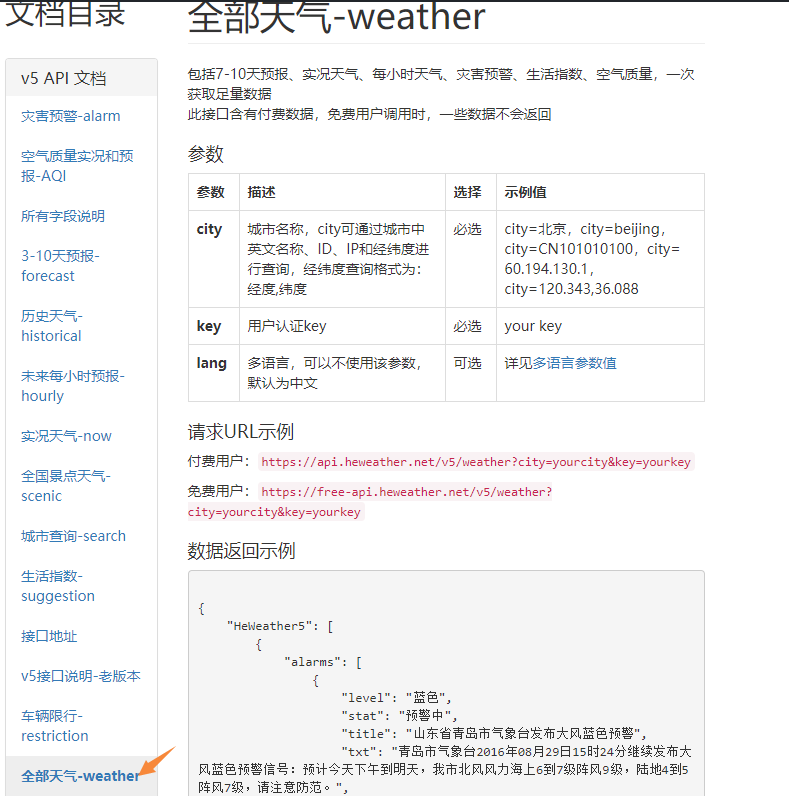
Task: Click the 数据返回示例 heading
Action: click(241, 551)
